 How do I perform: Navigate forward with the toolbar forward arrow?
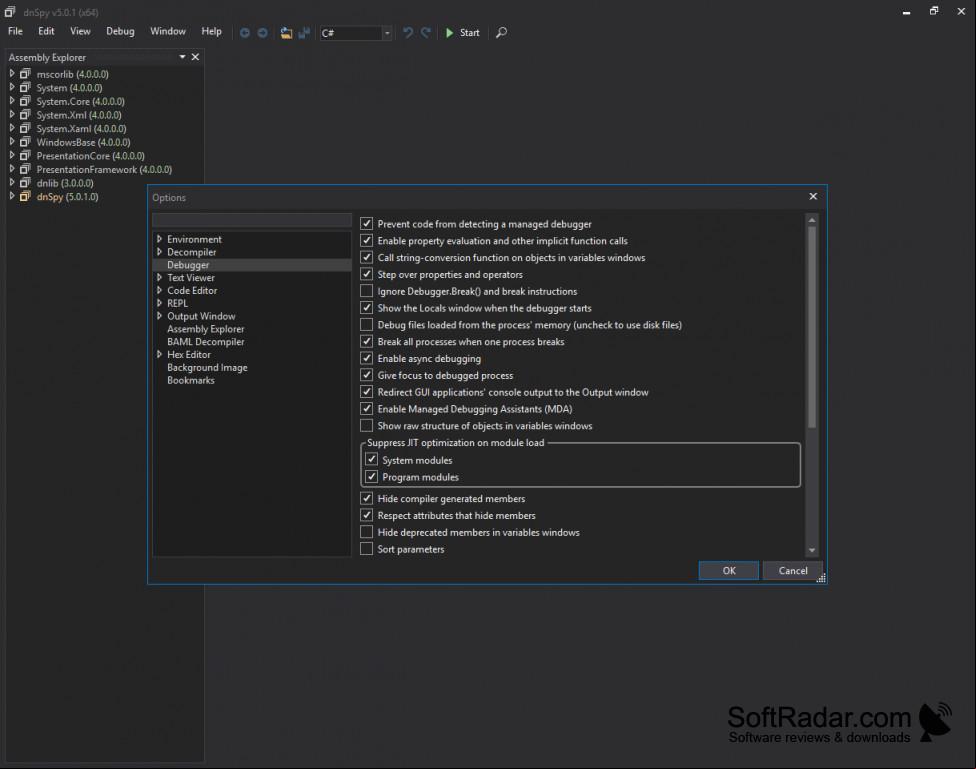pyautogui.click(x=263, y=33)
